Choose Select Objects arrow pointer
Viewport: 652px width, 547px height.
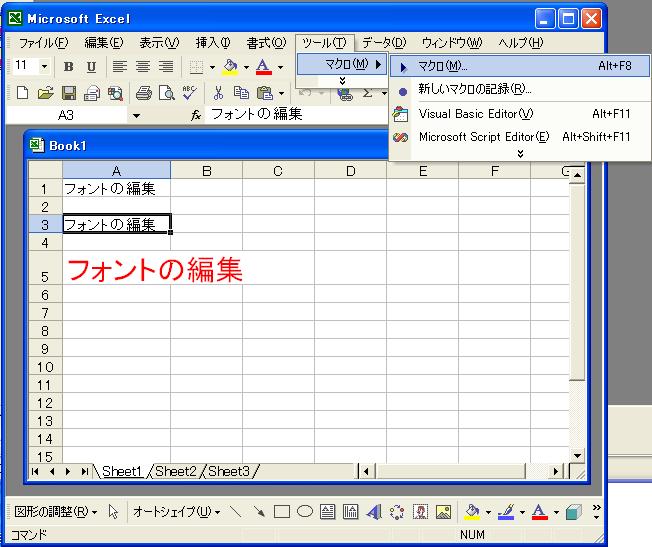113,512
